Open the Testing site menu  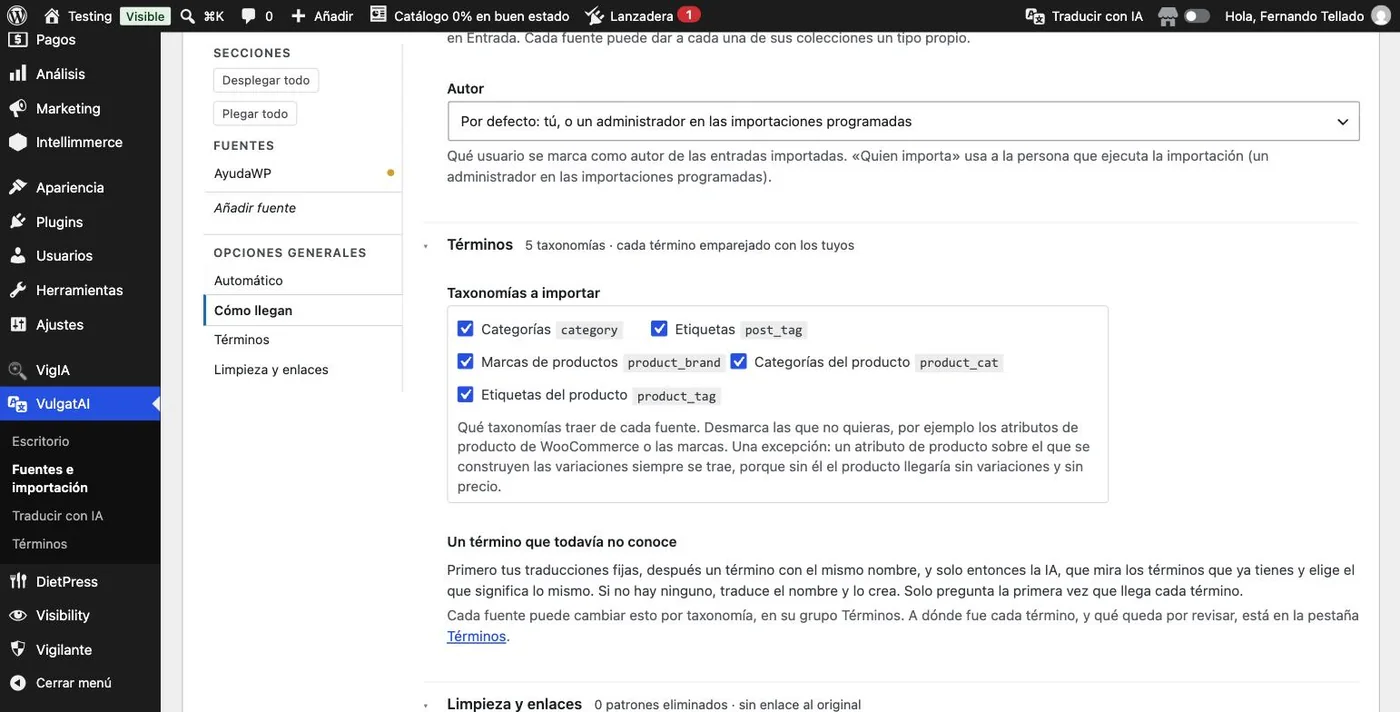(78, 16)
